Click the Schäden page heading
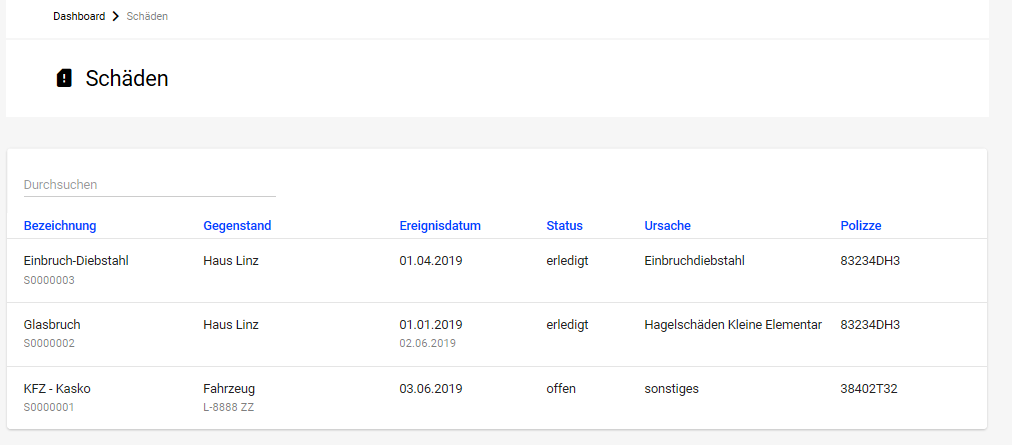Screen dimensions: 1012x445 (126, 78)
